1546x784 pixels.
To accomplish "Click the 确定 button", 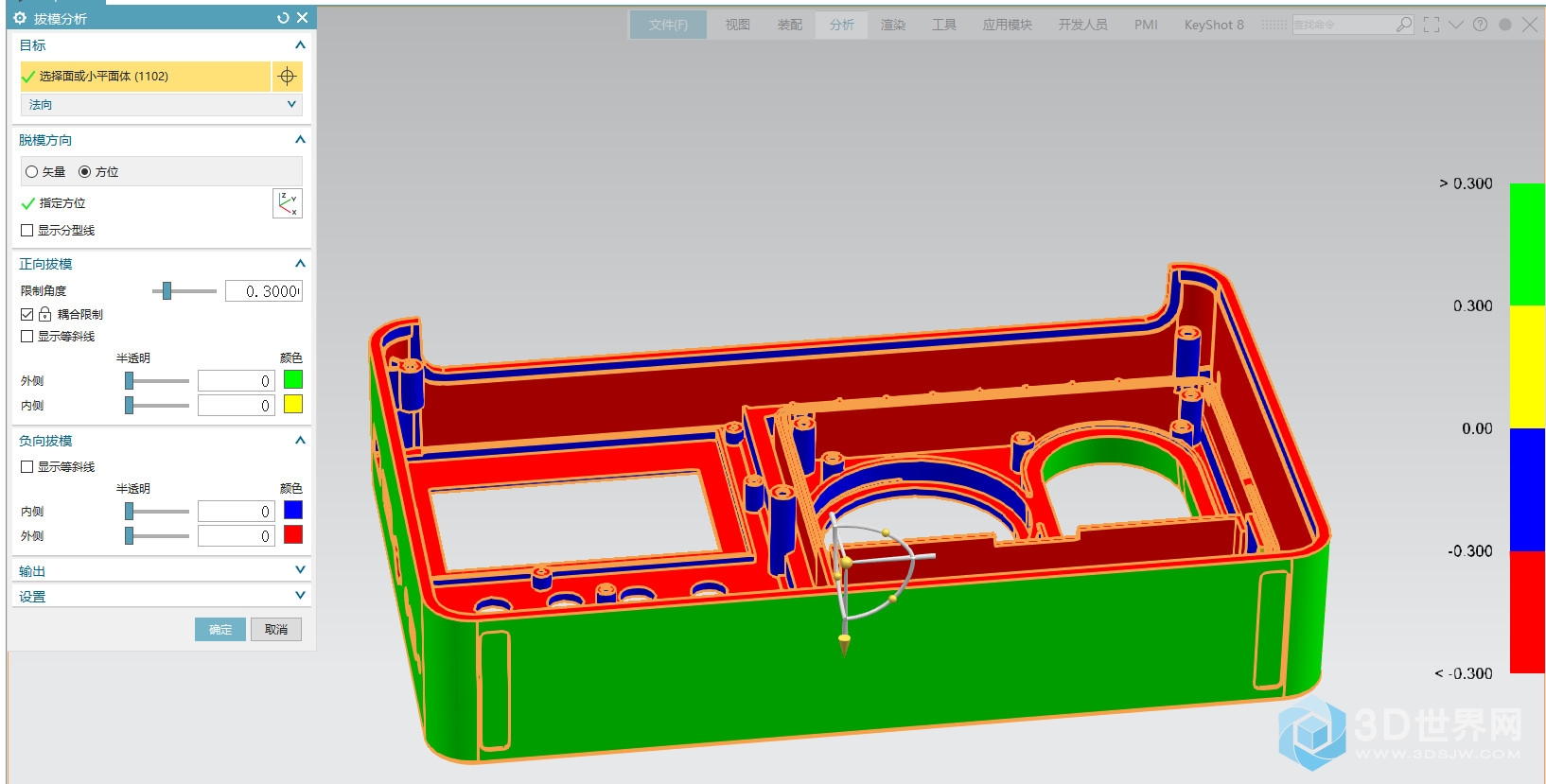I will coord(220,630).
